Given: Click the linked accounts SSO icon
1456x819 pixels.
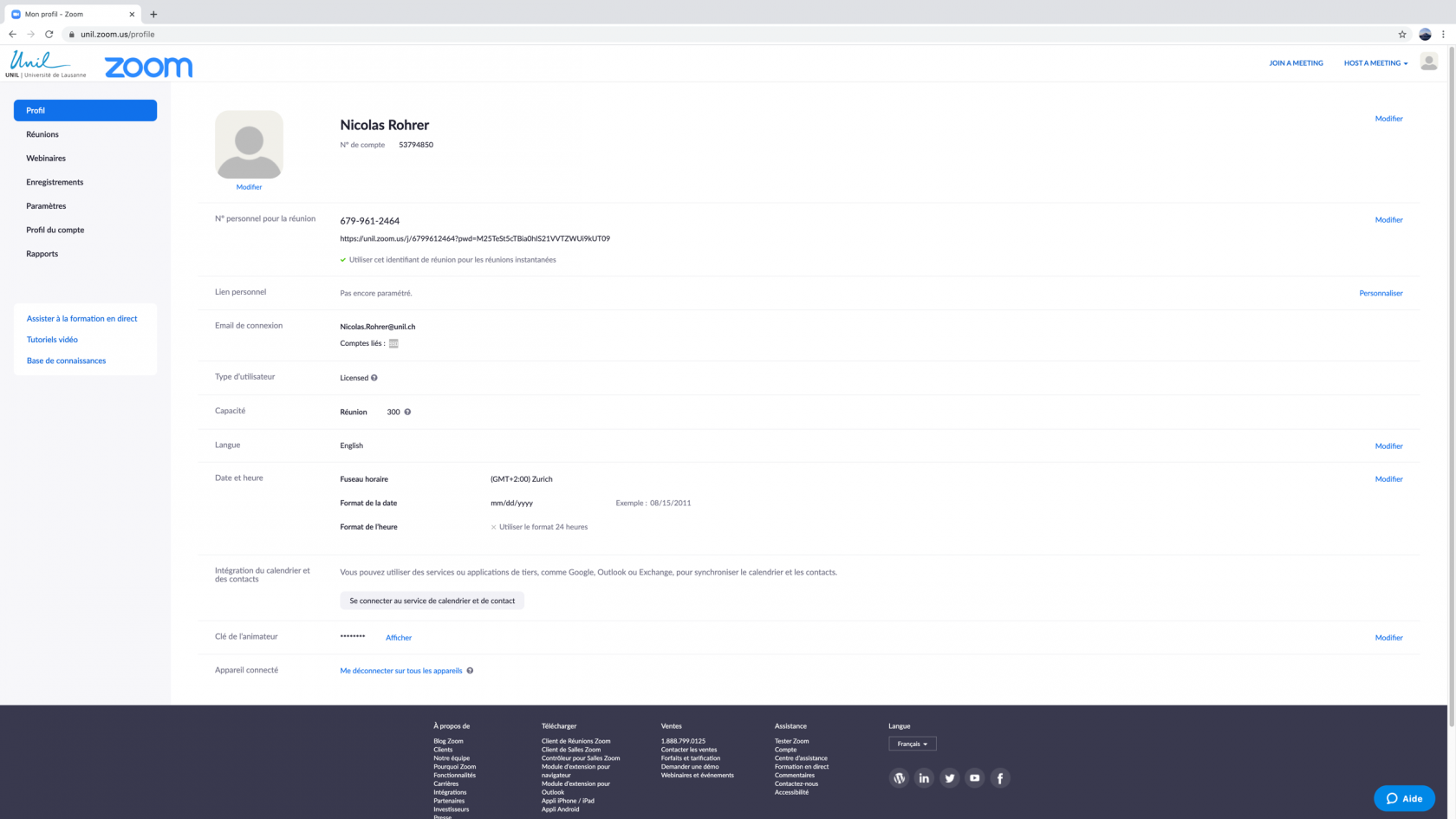Looking at the screenshot, I should 393,343.
